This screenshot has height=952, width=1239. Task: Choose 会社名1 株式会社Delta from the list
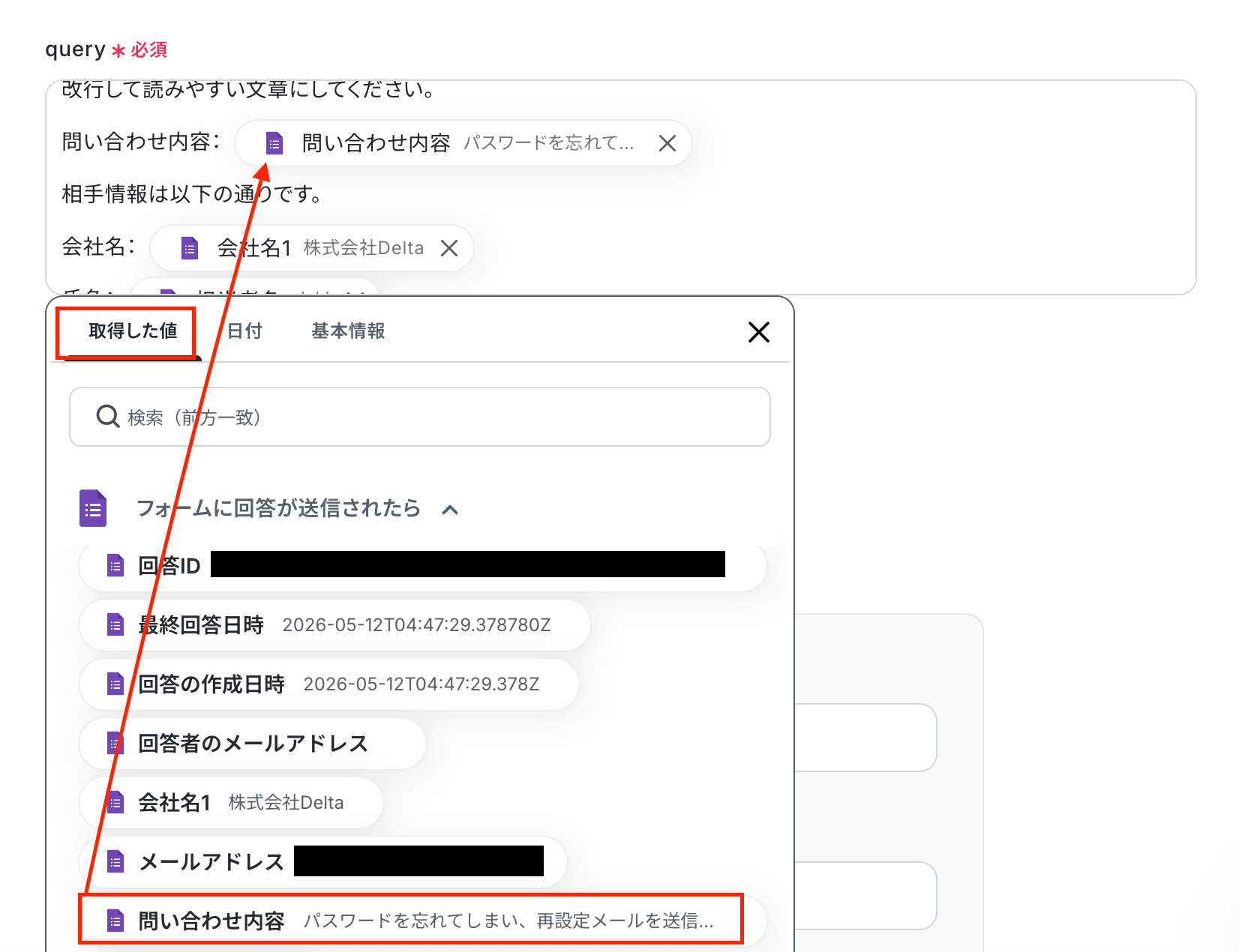[x=231, y=803]
